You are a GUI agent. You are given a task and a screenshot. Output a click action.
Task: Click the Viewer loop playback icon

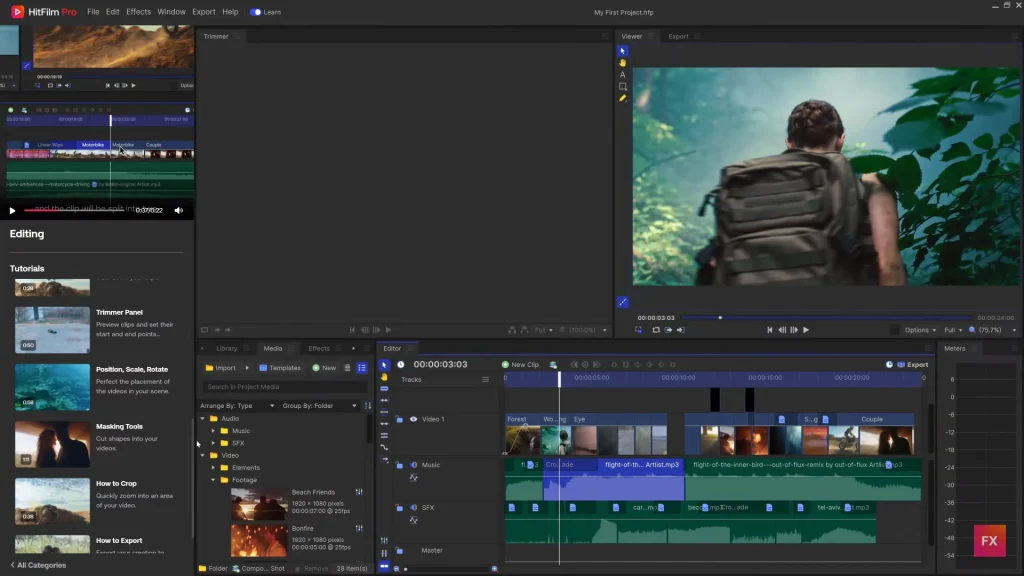(x=656, y=330)
